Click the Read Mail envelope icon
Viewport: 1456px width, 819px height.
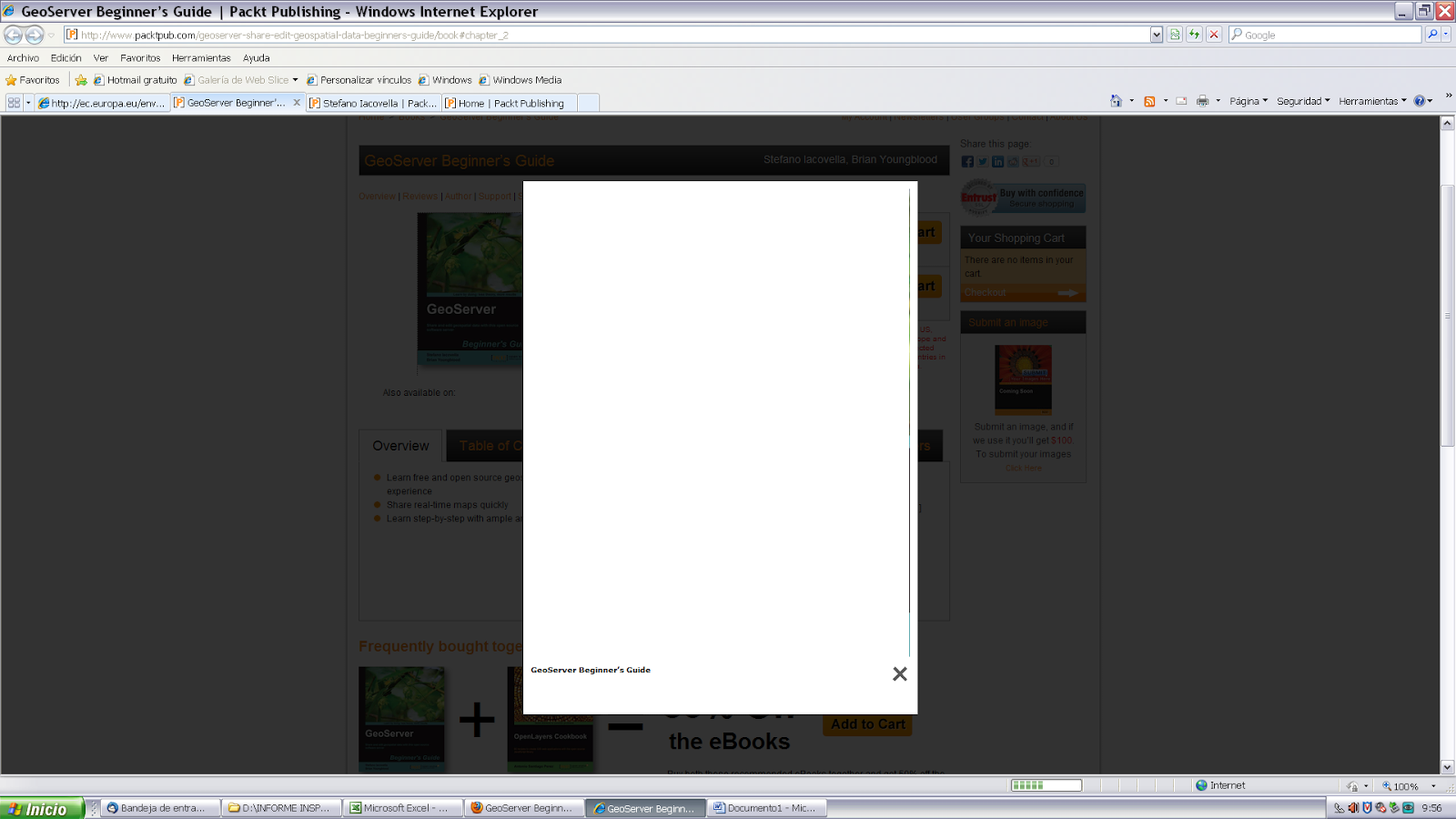(x=1181, y=101)
